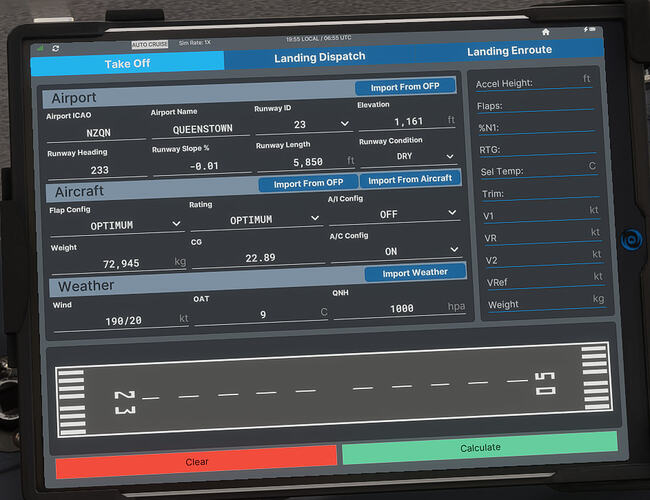650x500 pixels.
Task: Open the Landing Dispatch tab
Action: tap(320, 57)
